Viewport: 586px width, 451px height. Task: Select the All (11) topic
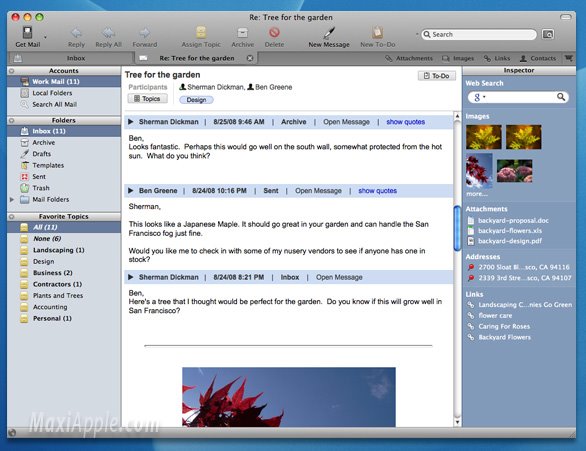coord(64,227)
